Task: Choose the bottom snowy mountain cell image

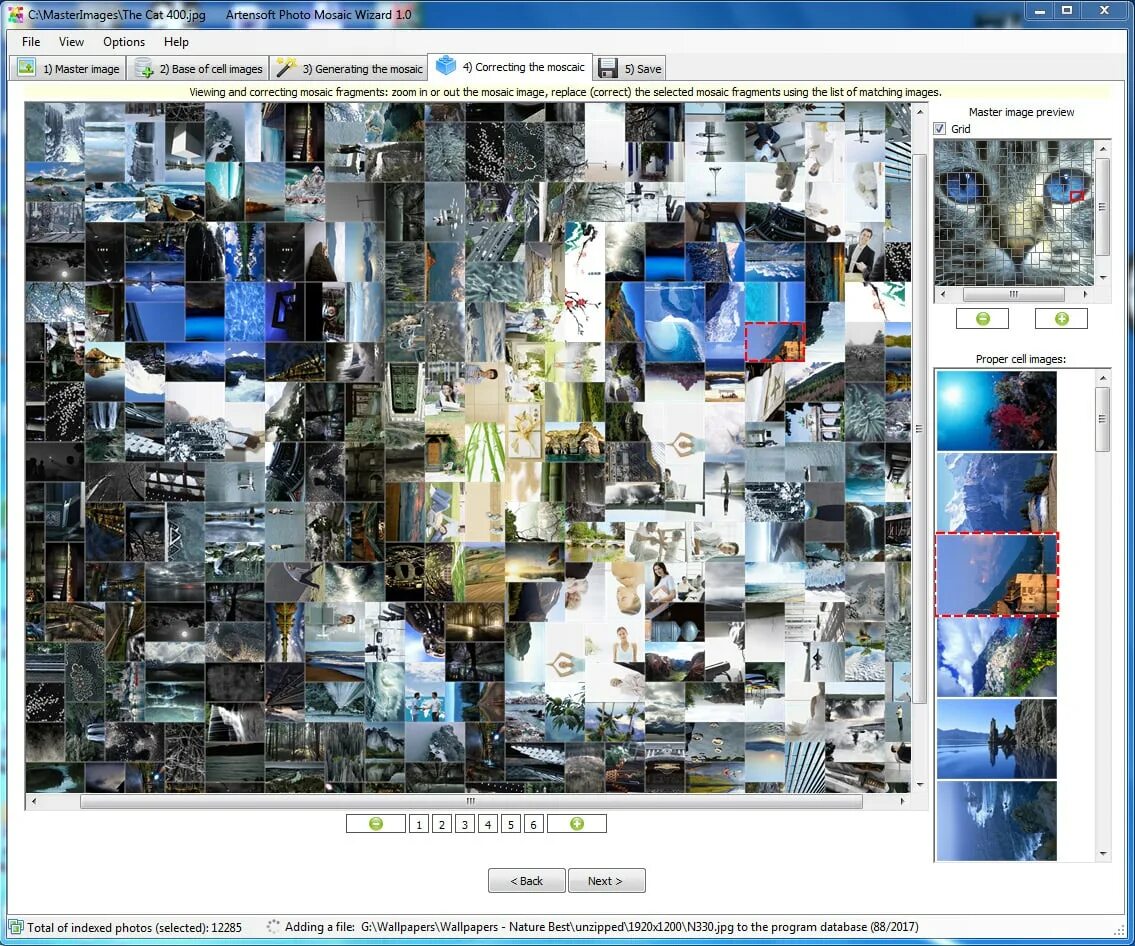Action: coord(996,820)
